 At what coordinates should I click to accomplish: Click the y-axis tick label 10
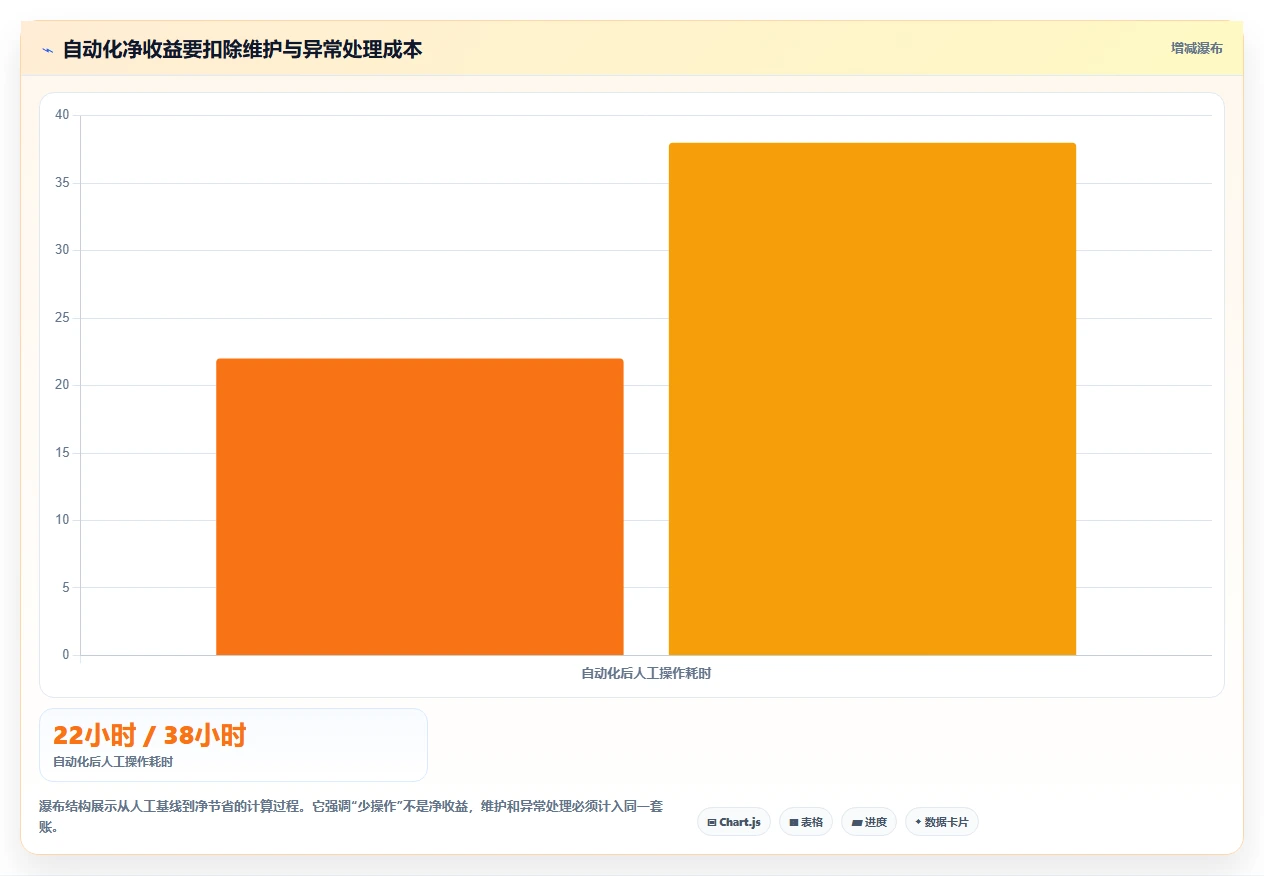point(62,520)
